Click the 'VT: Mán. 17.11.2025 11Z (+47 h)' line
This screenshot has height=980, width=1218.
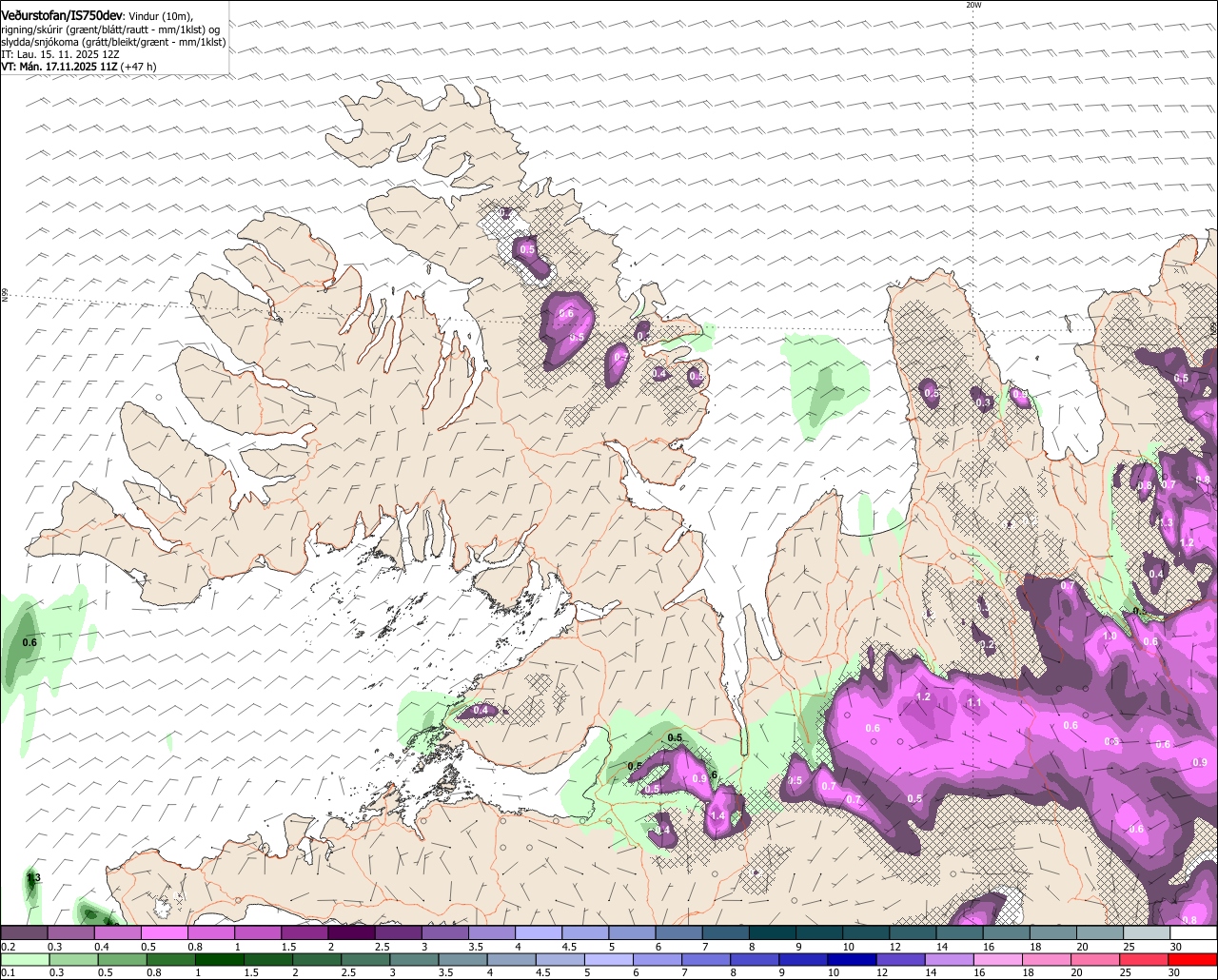(x=79, y=67)
